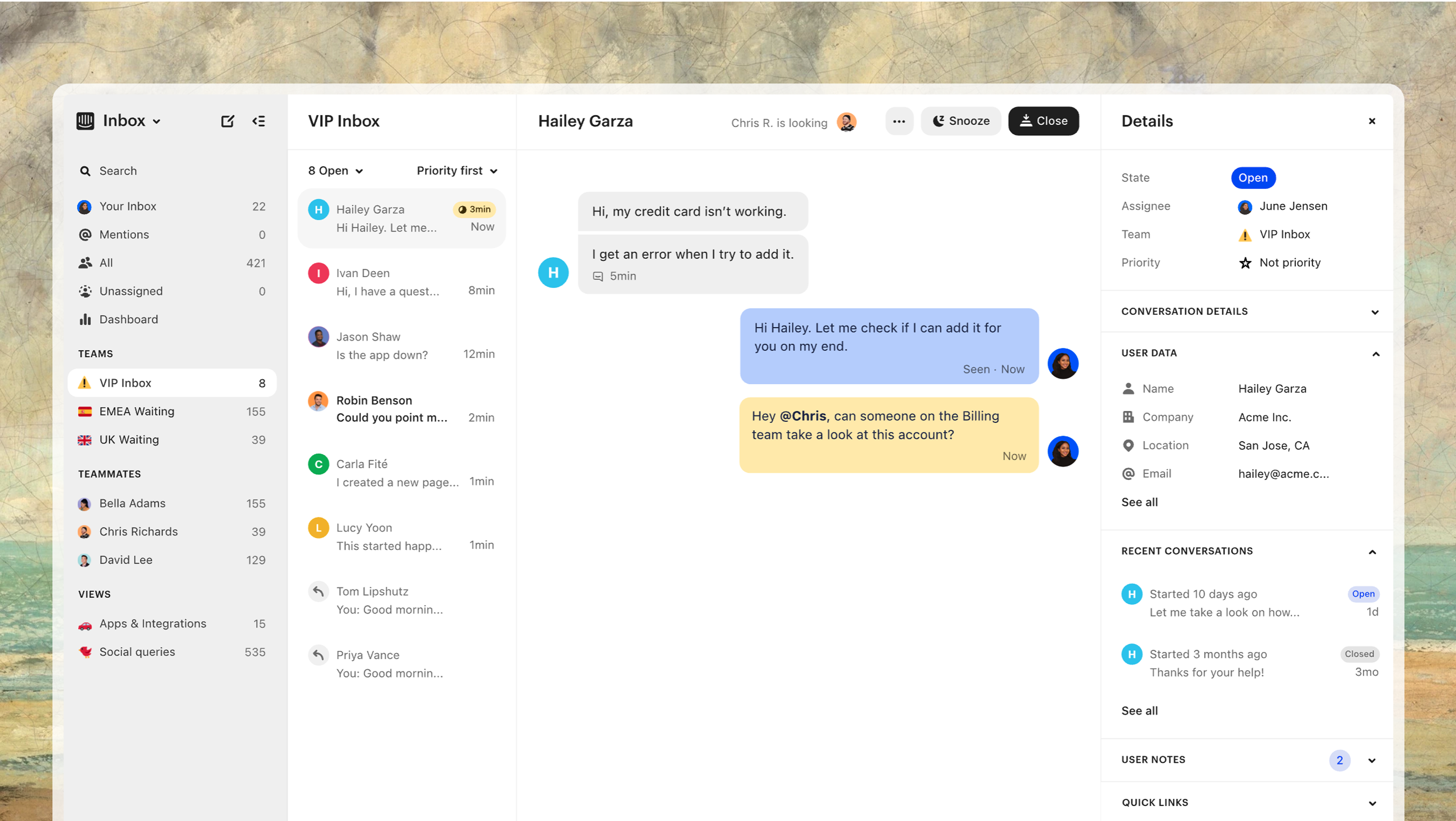Toggle the Not priority star
The image size is (1456, 821).
point(1245,262)
